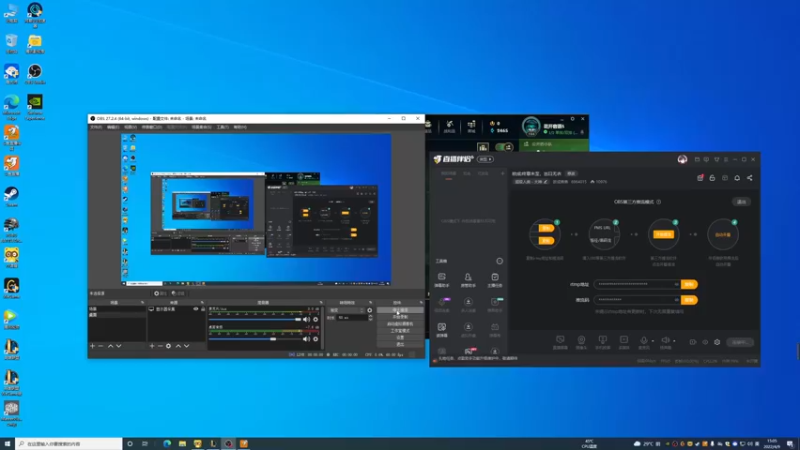Expand microphone device arrow in companion toolbar
The height and width of the screenshot is (450, 800).
653,341
